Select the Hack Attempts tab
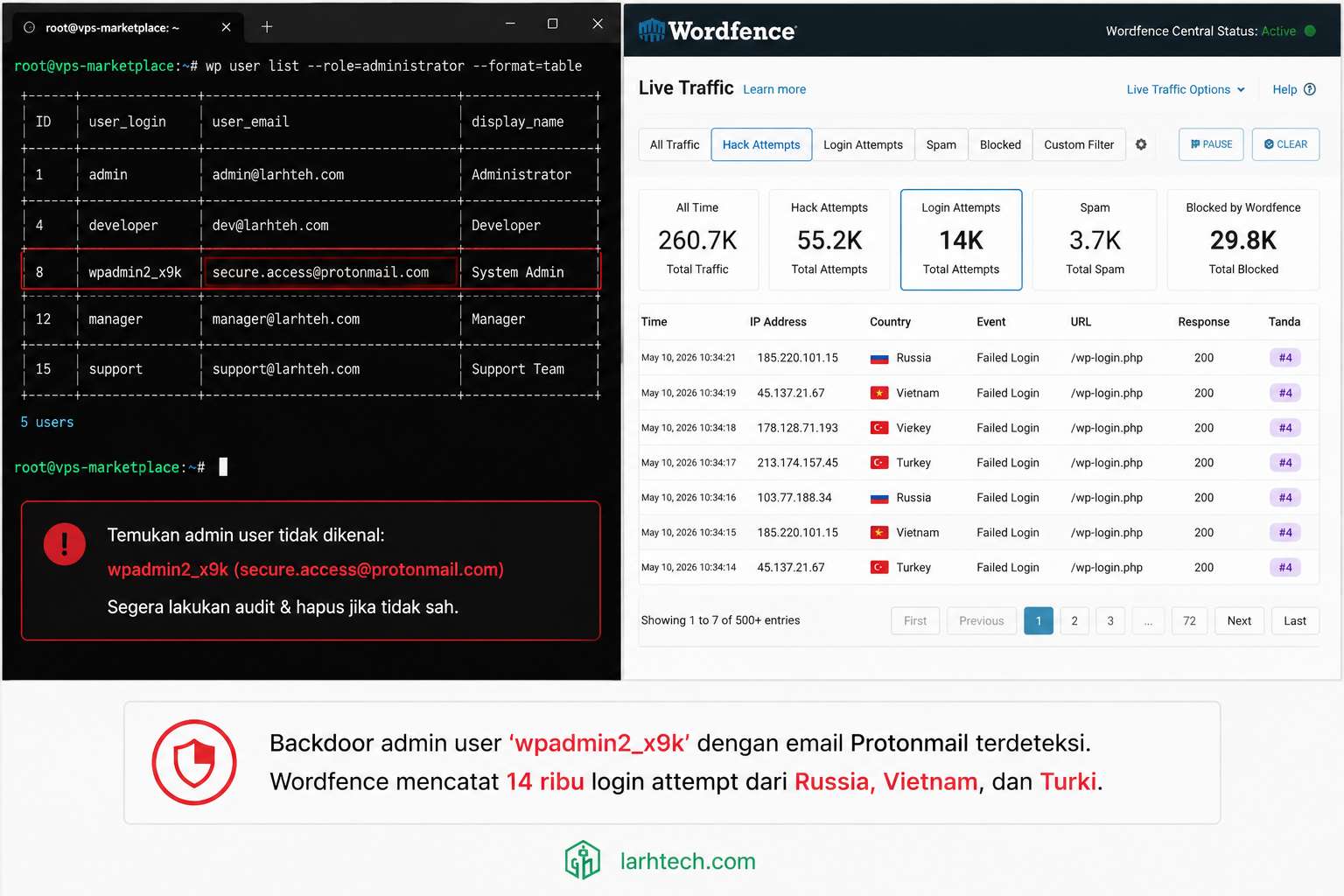Image resolution: width=1344 pixels, height=896 pixels. click(761, 144)
